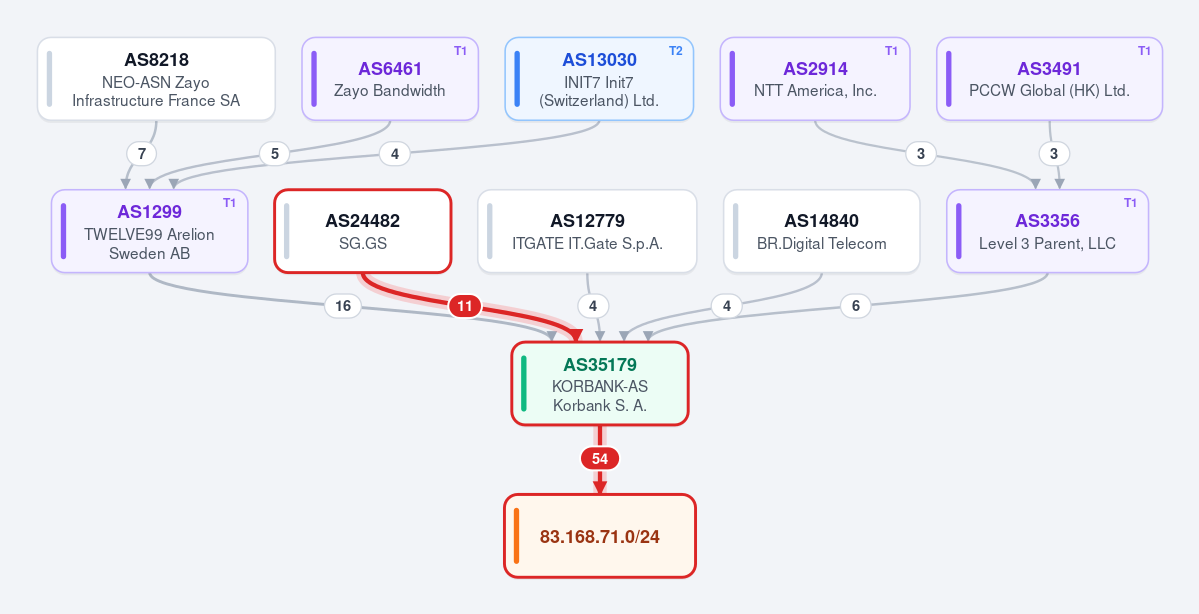Click the 83.168.71.0/24 prefix box
This screenshot has height=614, width=1199.
(600, 536)
